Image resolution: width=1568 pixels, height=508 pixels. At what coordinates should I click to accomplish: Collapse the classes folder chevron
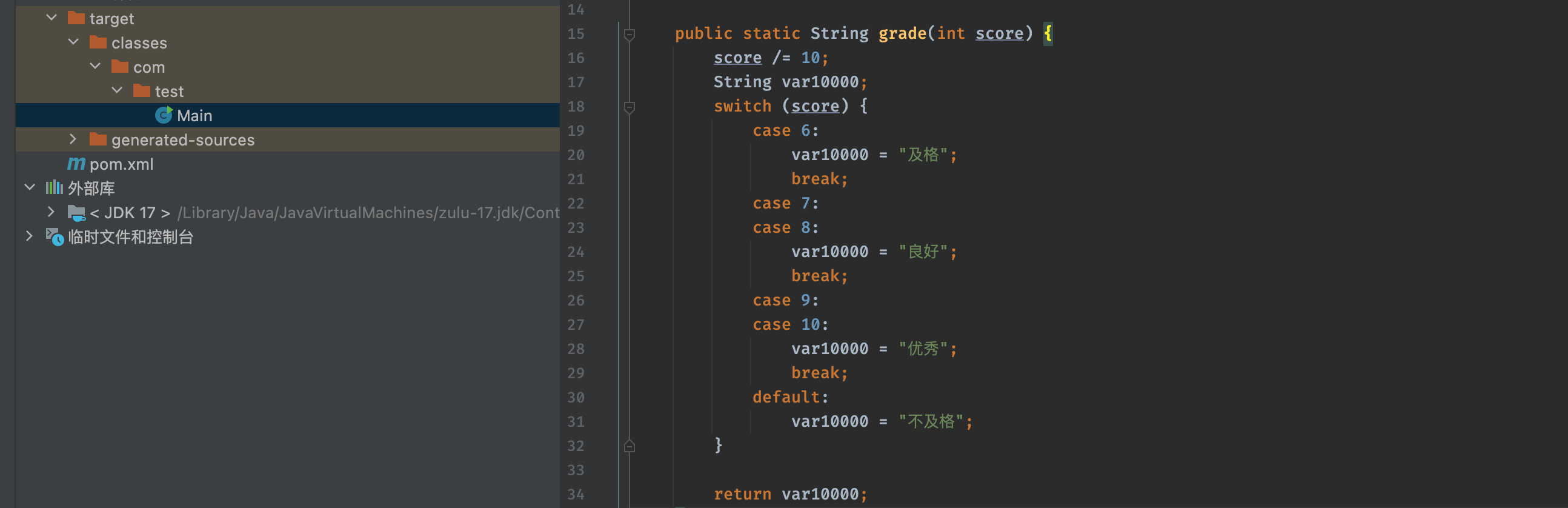click(x=74, y=42)
